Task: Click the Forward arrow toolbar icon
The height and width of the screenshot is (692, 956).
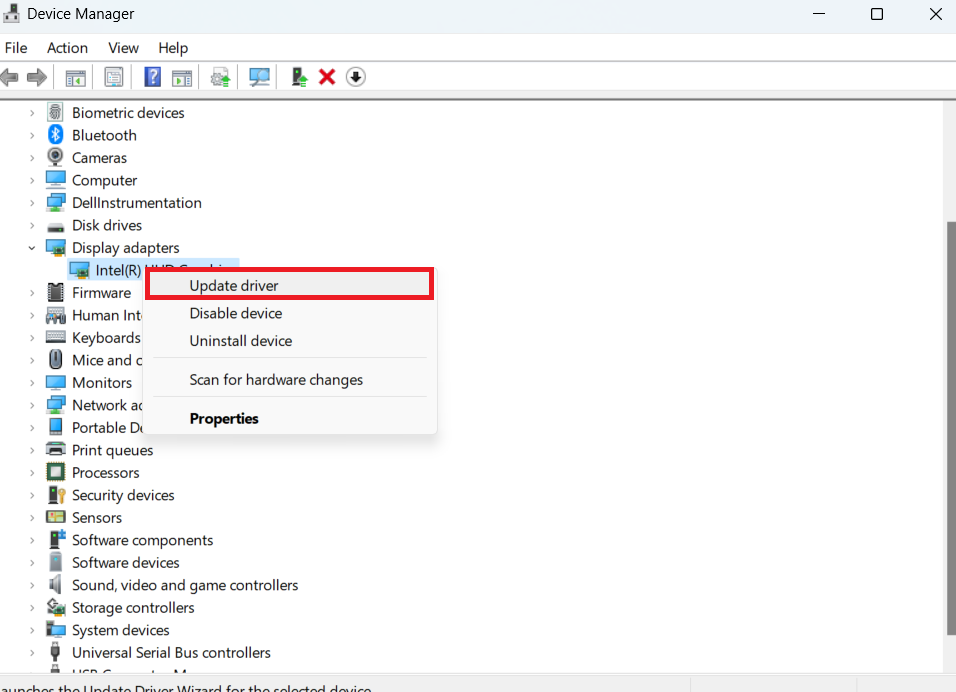Action: coord(37,77)
